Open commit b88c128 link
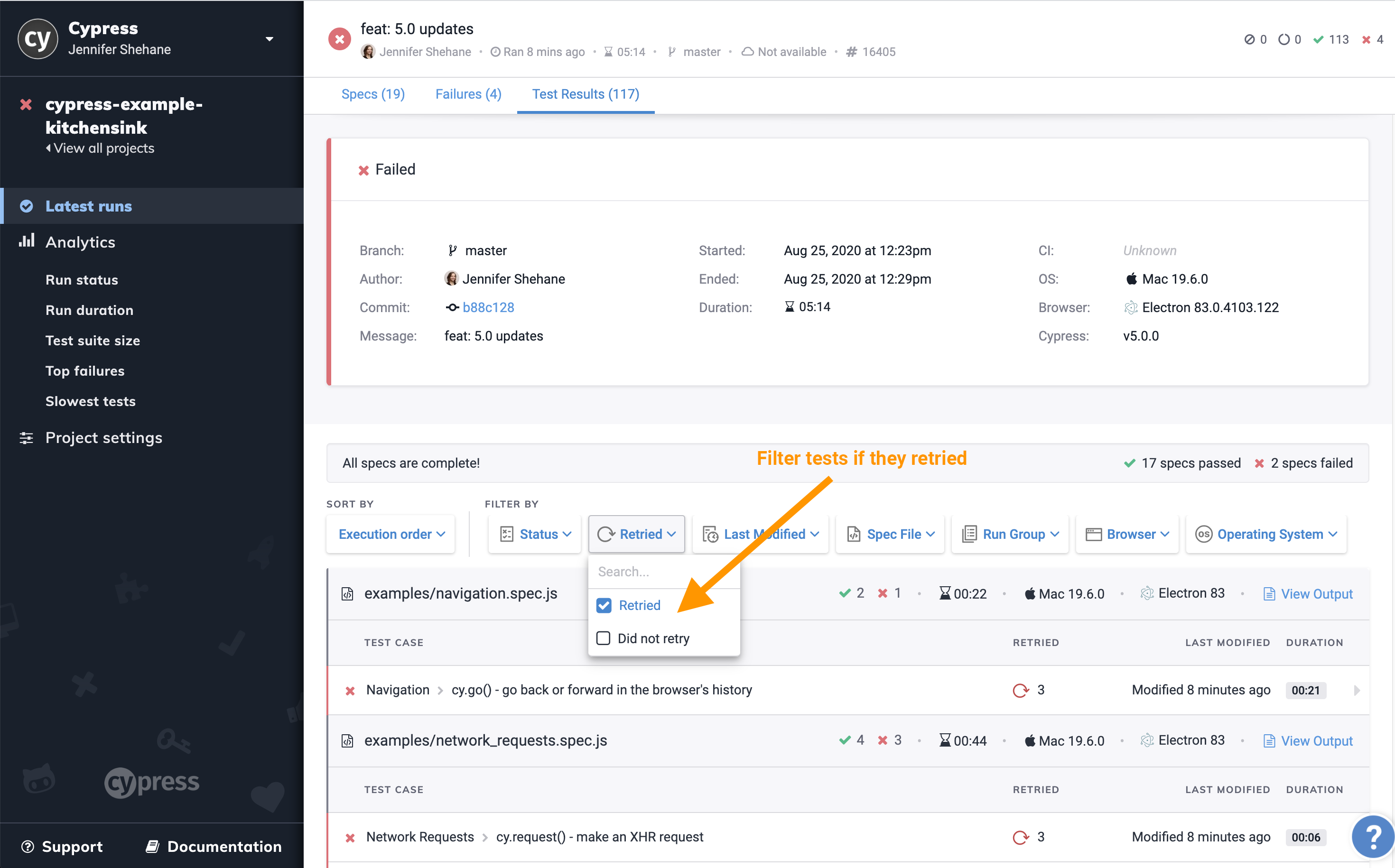Image resolution: width=1395 pixels, height=868 pixels. click(x=488, y=307)
